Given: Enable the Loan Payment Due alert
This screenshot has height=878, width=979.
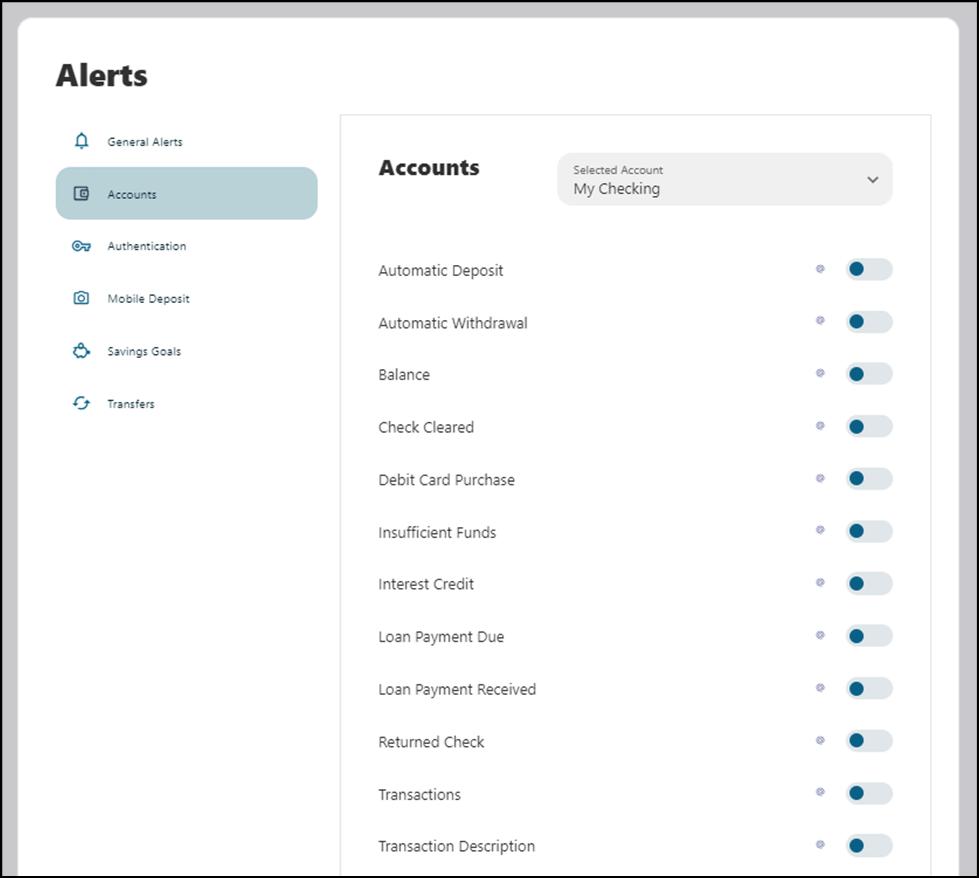Looking at the screenshot, I should point(869,636).
